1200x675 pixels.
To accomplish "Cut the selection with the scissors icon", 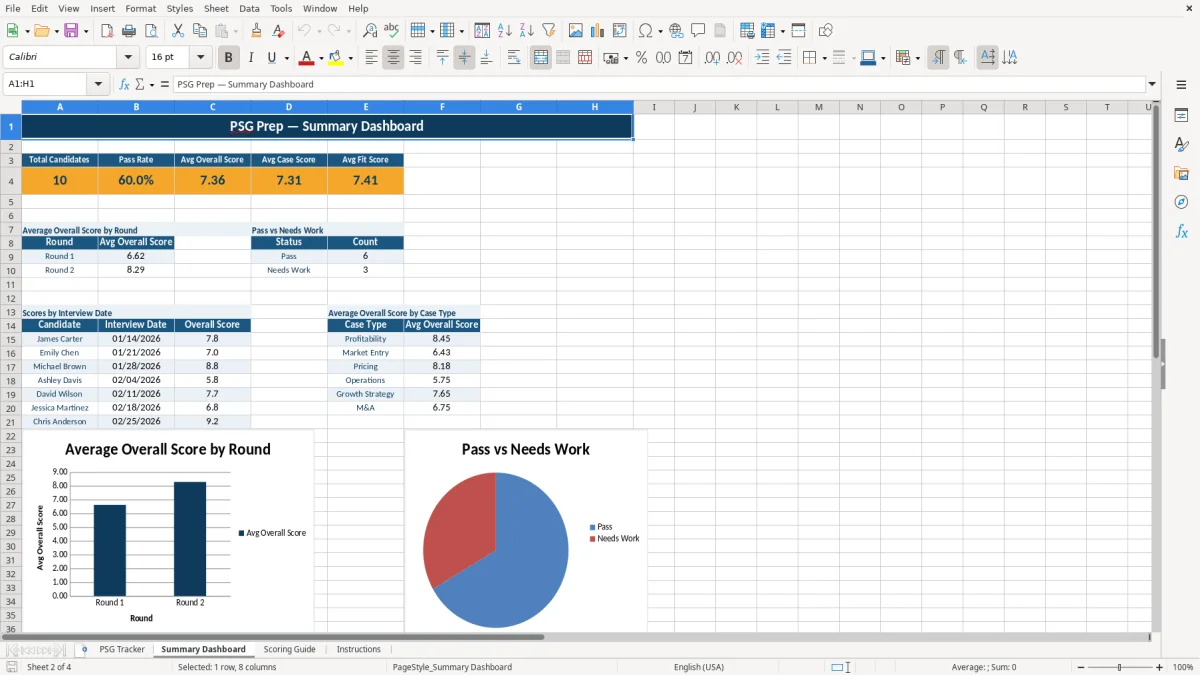I will click(x=178, y=31).
